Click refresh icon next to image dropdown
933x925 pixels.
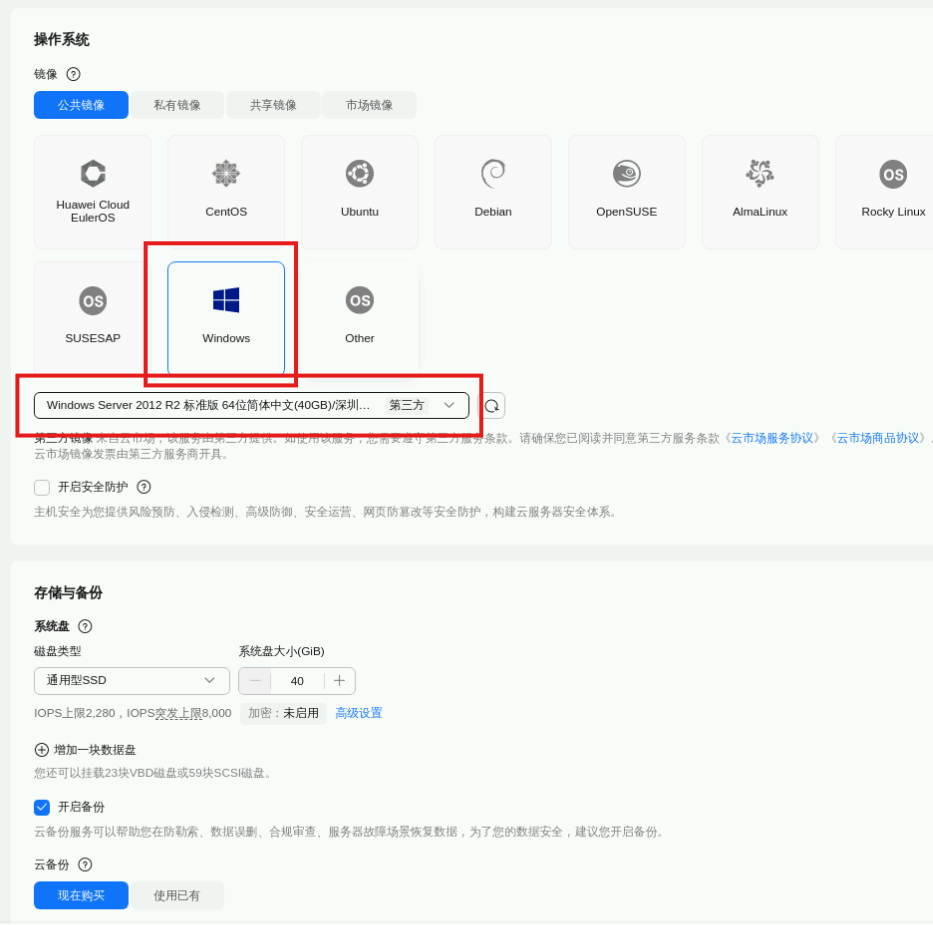pyautogui.click(x=491, y=405)
